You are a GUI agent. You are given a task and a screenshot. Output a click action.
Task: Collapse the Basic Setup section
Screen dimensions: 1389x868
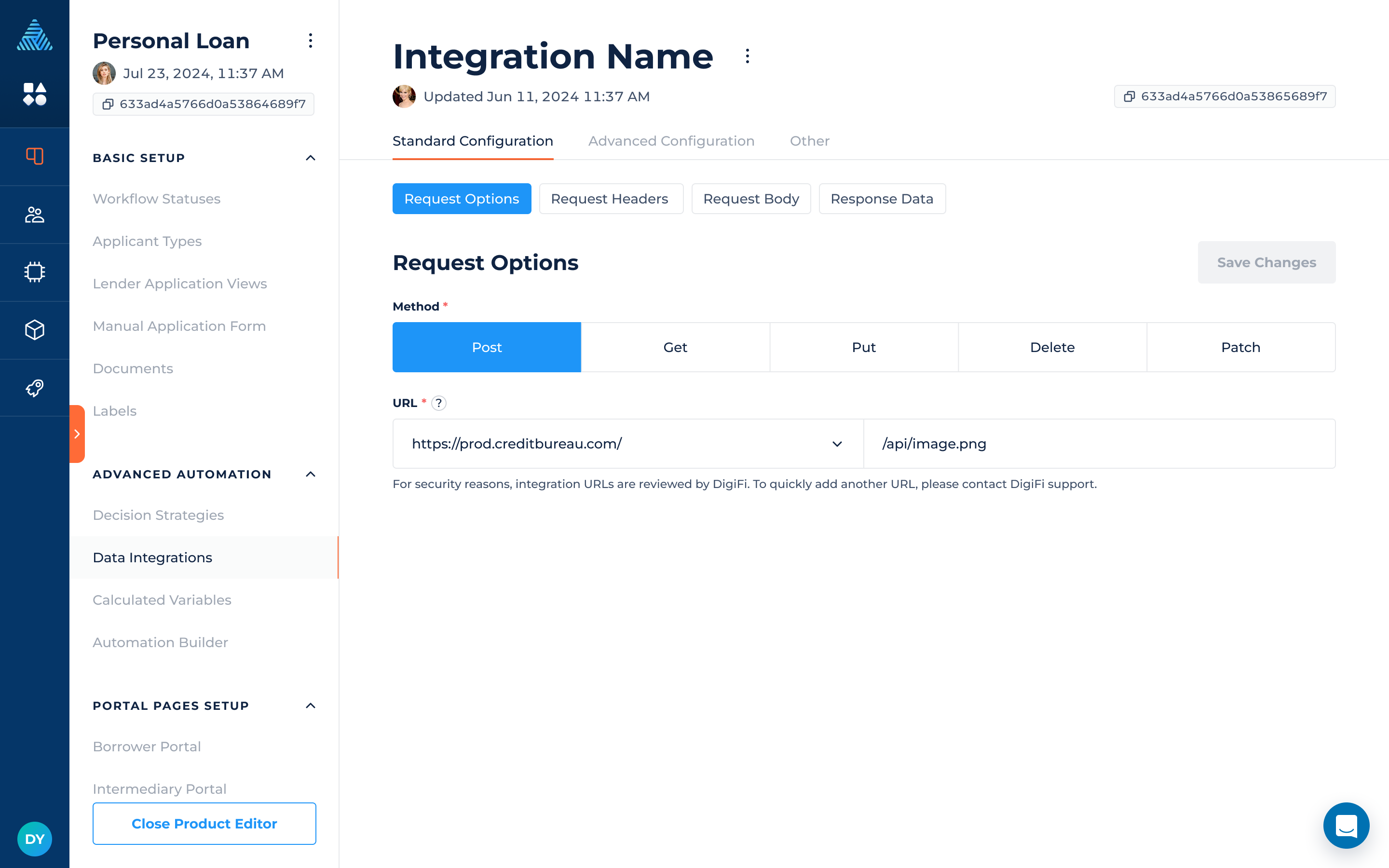(310, 158)
